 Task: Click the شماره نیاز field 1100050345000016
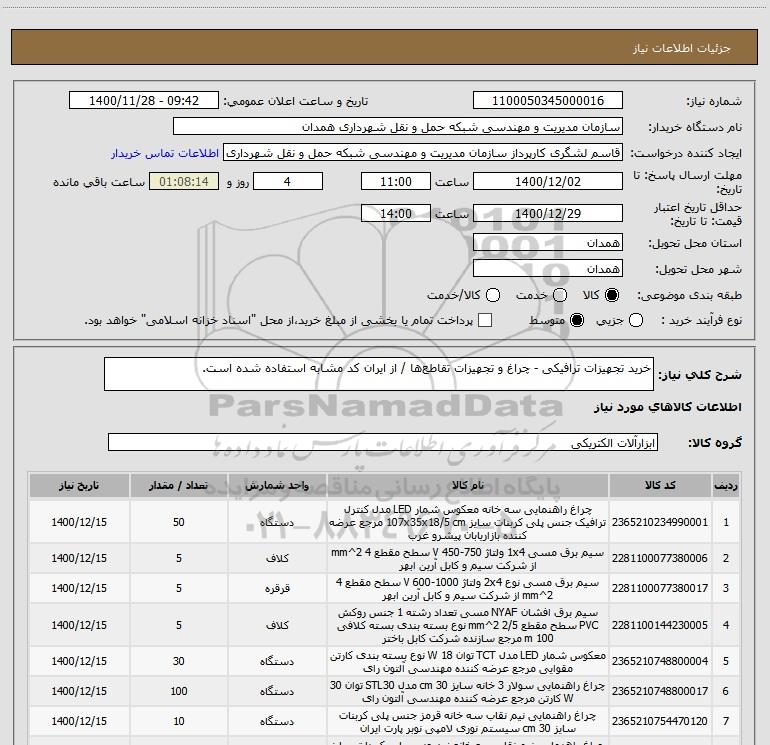[548, 101]
